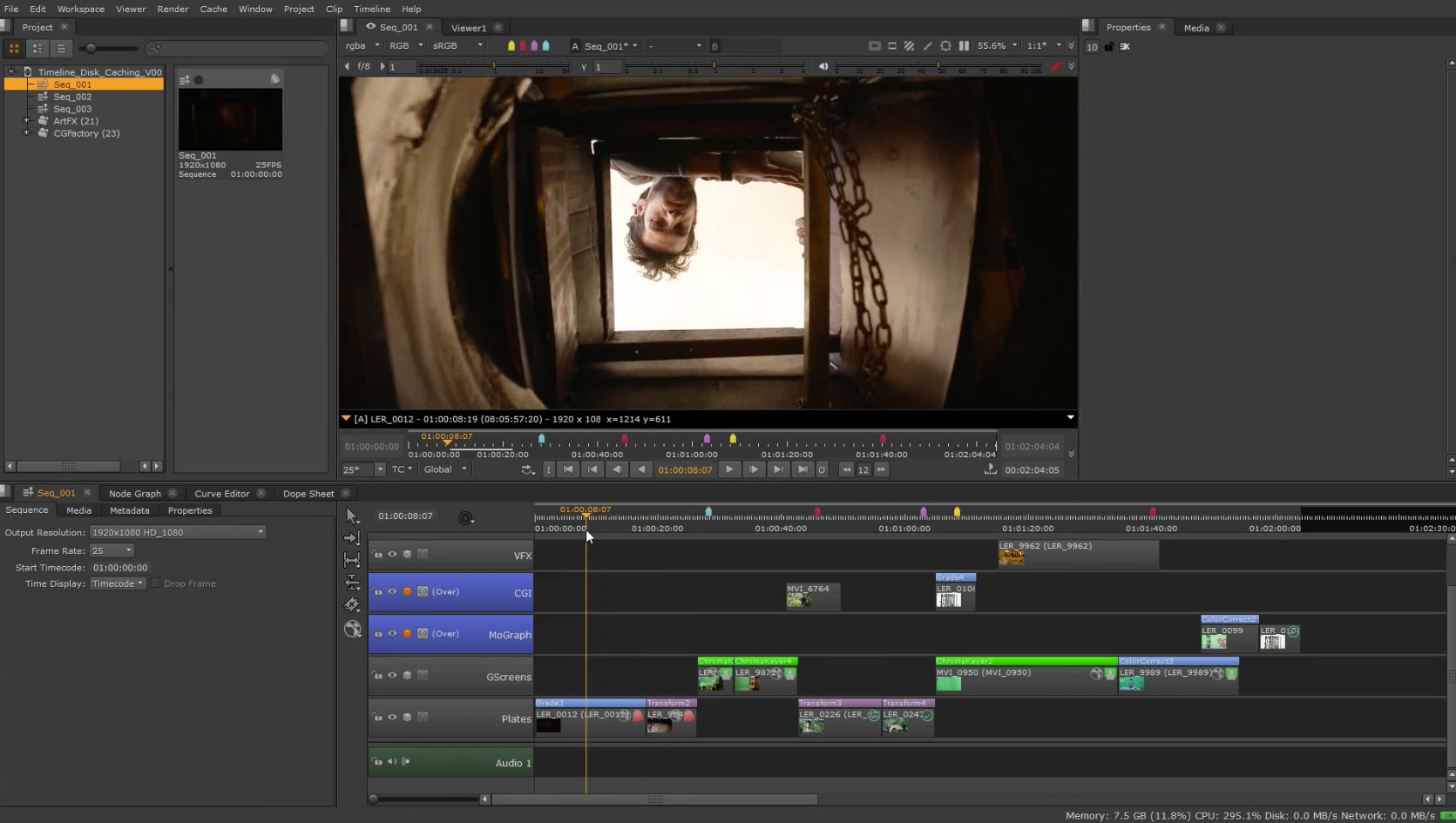Viewport: 1456px width, 823px height.
Task: Select the Razor tool in timeline toolbar
Action: tap(353, 604)
